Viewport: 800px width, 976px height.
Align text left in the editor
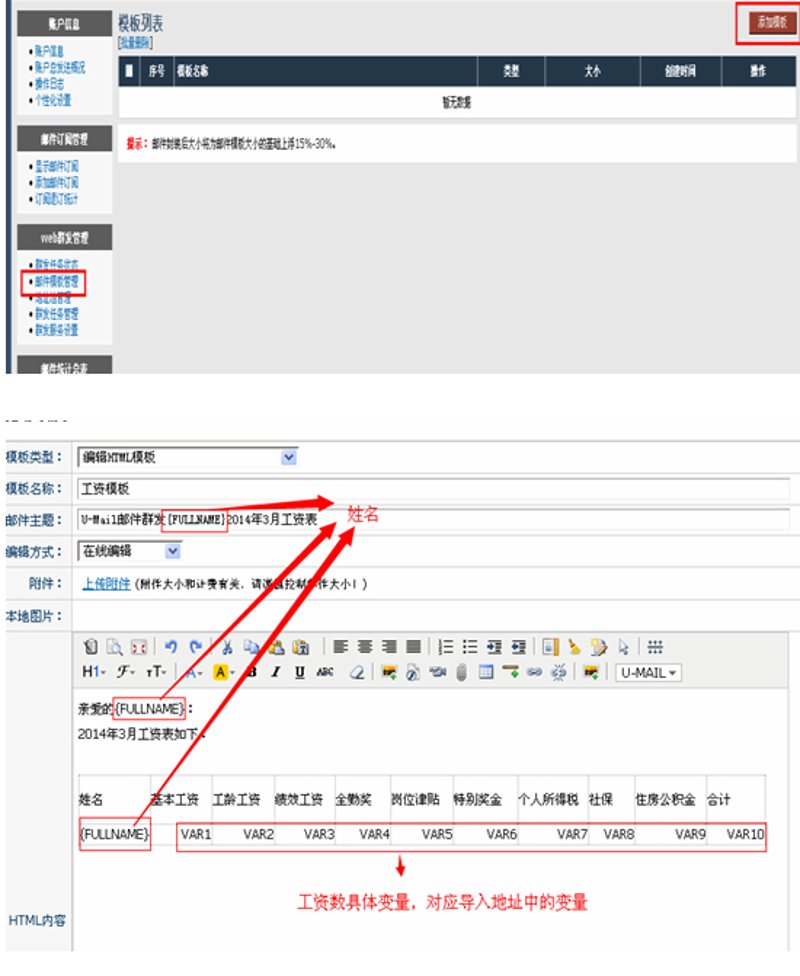(x=340, y=647)
